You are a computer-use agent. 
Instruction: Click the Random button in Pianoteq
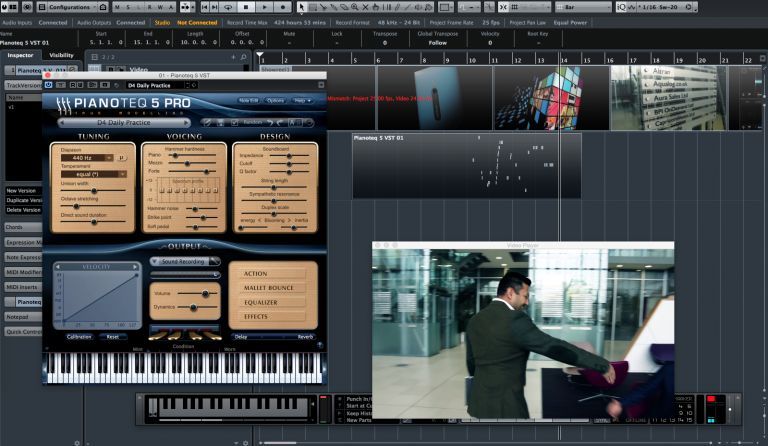coord(252,122)
